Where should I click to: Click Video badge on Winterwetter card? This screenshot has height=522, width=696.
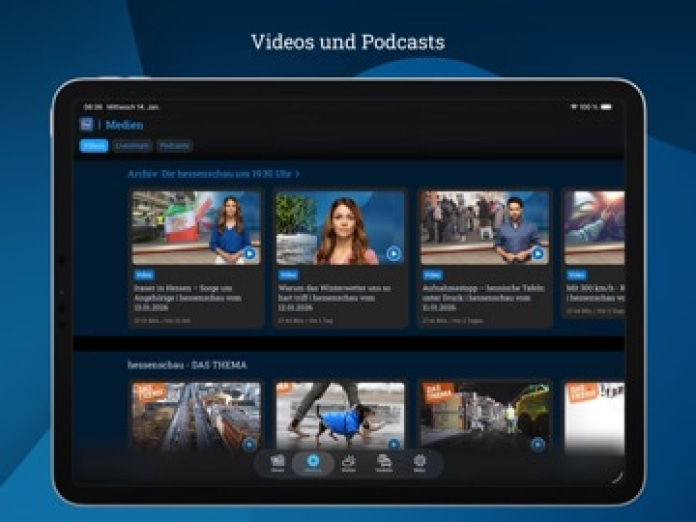click(x=288, y=275)
